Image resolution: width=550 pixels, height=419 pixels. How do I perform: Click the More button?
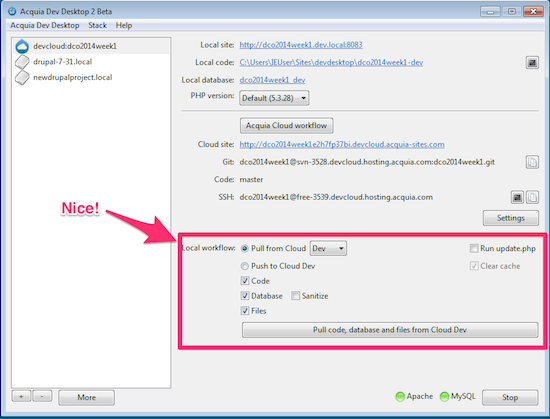point(86,397)
